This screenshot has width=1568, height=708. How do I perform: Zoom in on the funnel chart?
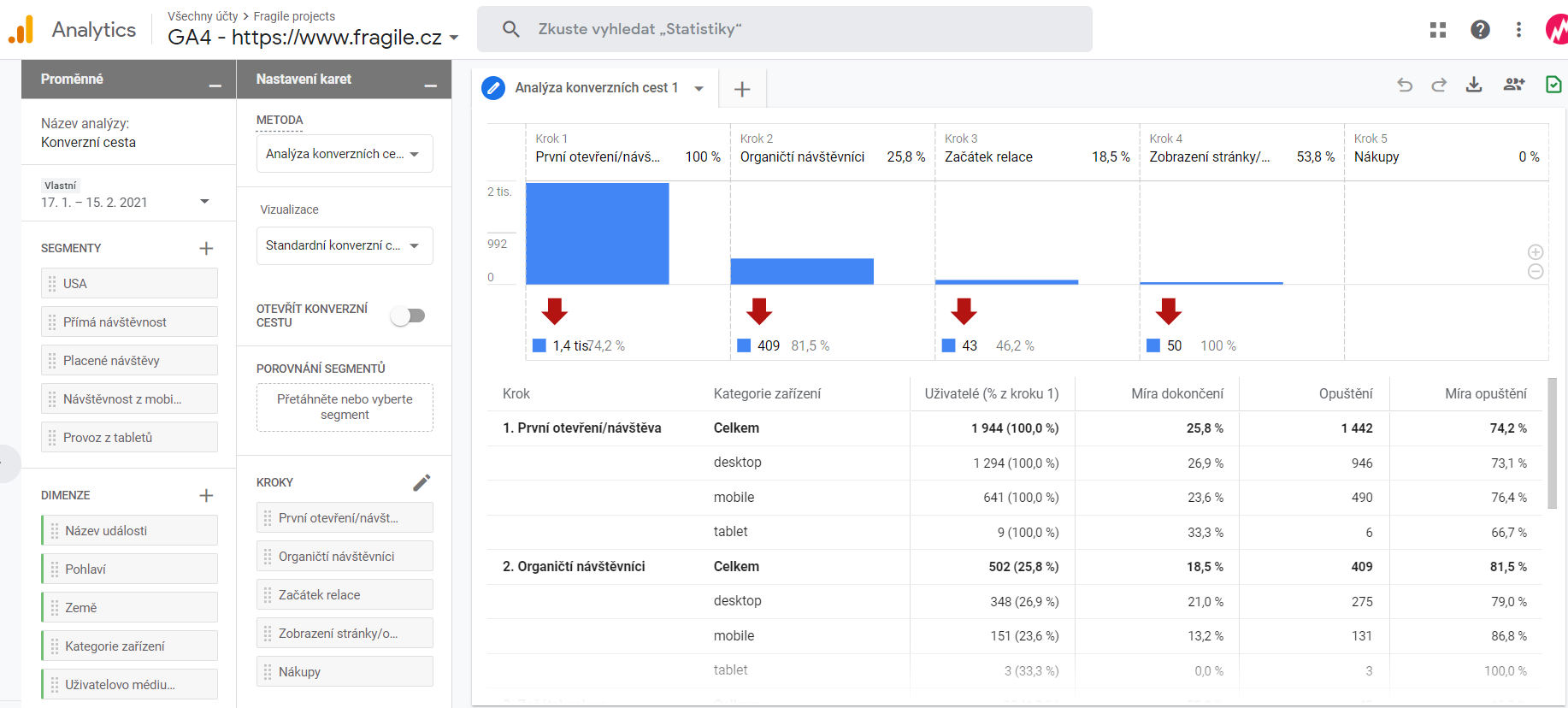[x=1536, y=252]
